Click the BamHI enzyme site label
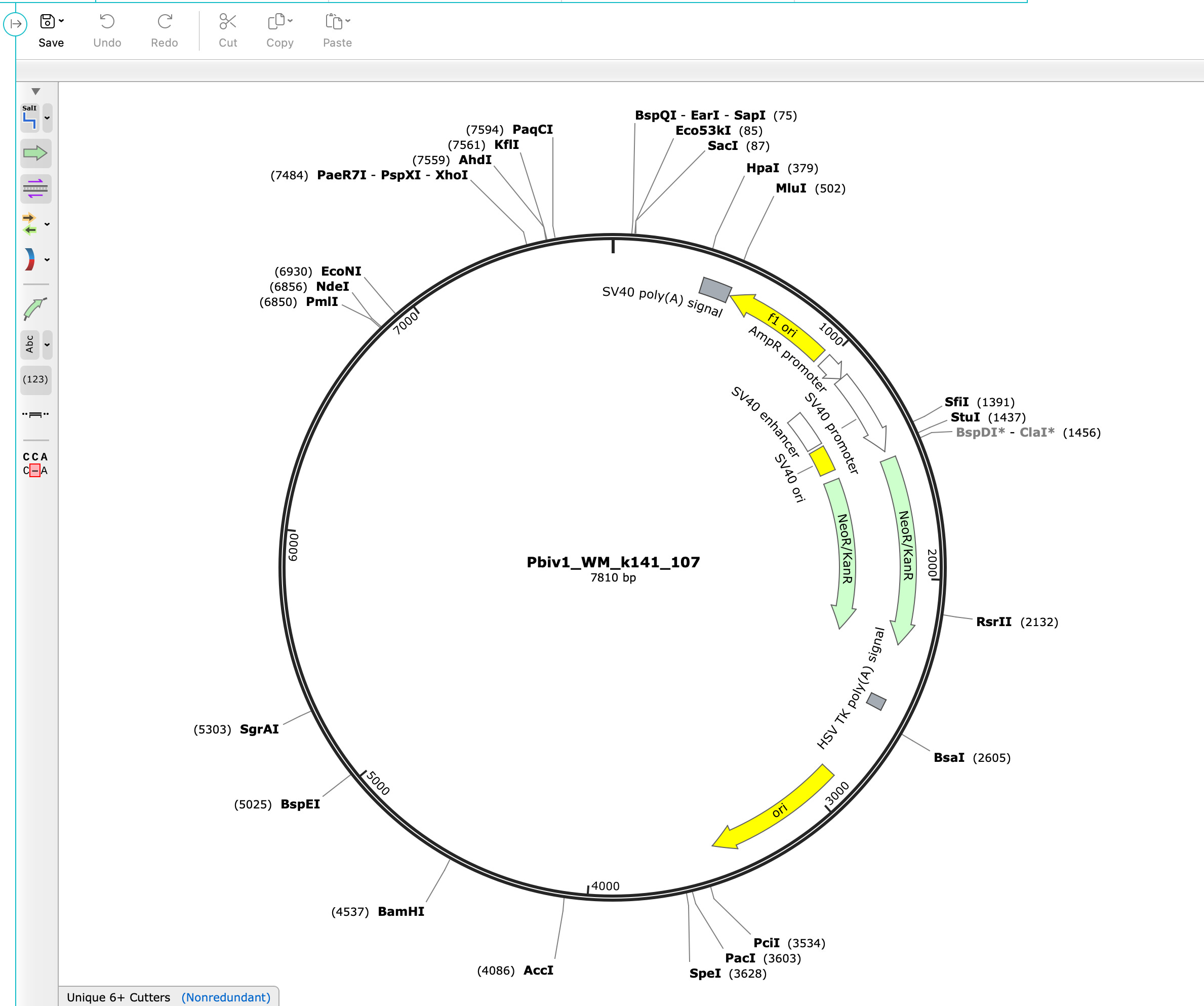This screenshot has height=1006, width=1204. point(401,911)
